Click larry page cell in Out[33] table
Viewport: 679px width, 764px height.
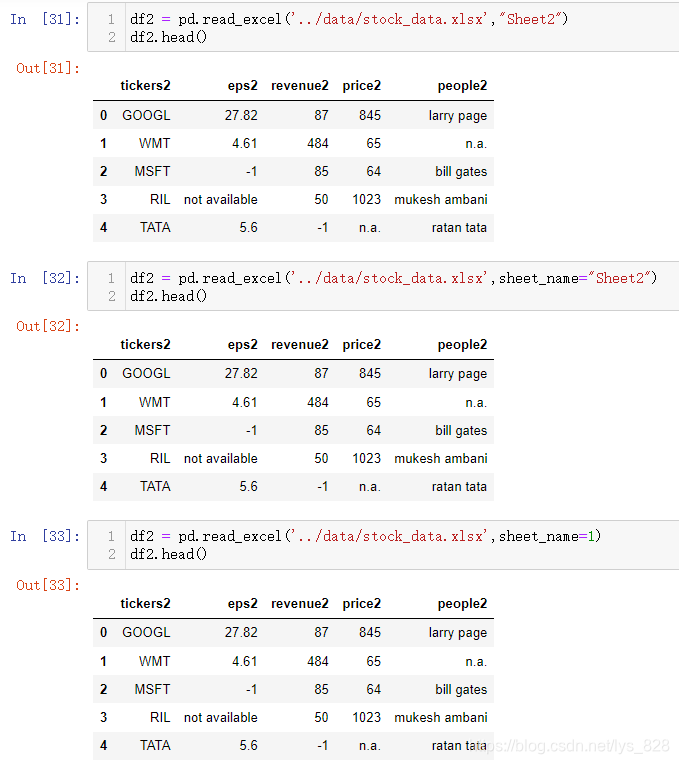point(457,633)
